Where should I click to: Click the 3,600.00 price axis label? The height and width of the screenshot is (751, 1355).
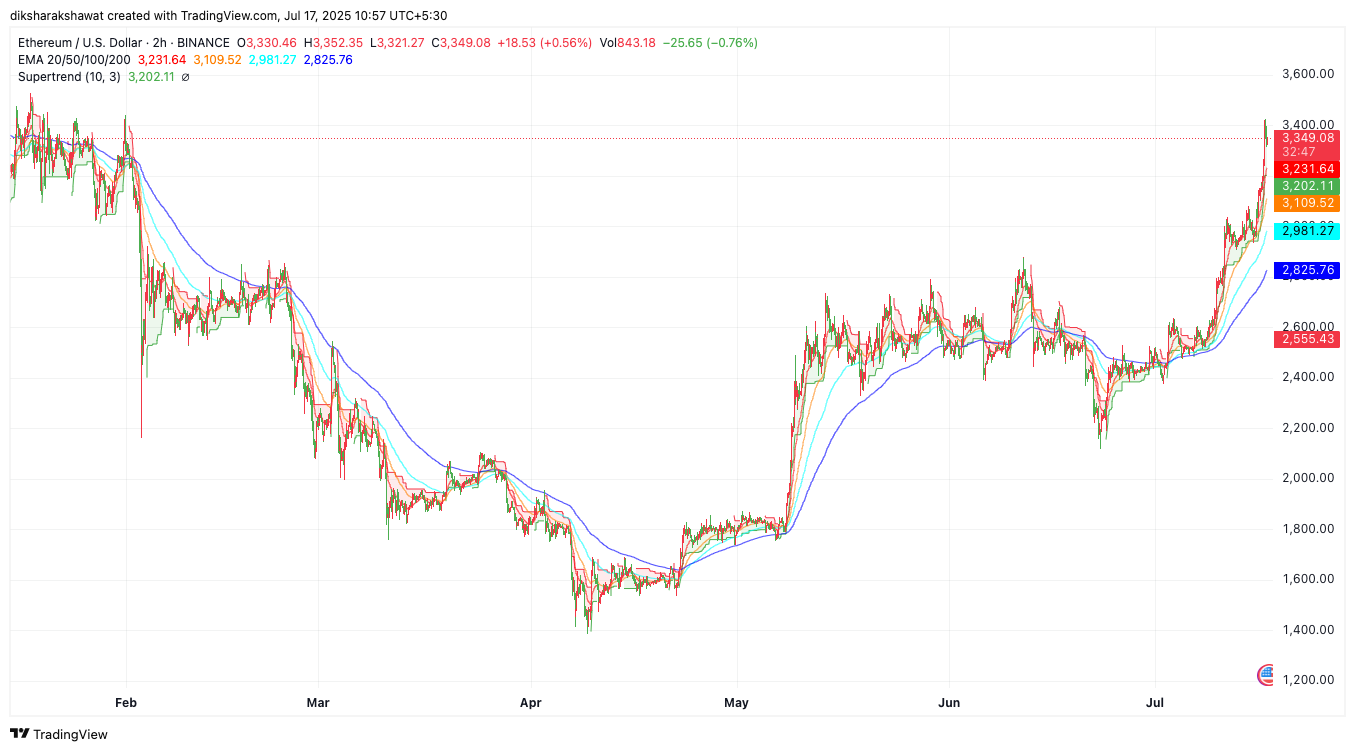tap(1308, 74)
